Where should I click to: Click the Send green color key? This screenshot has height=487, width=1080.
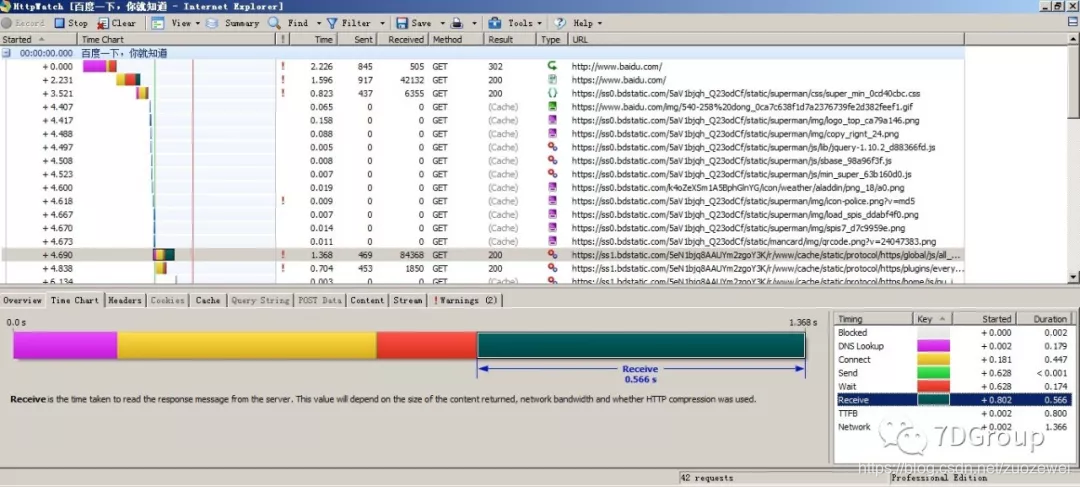pyautogui.click(x=933, y=373)
